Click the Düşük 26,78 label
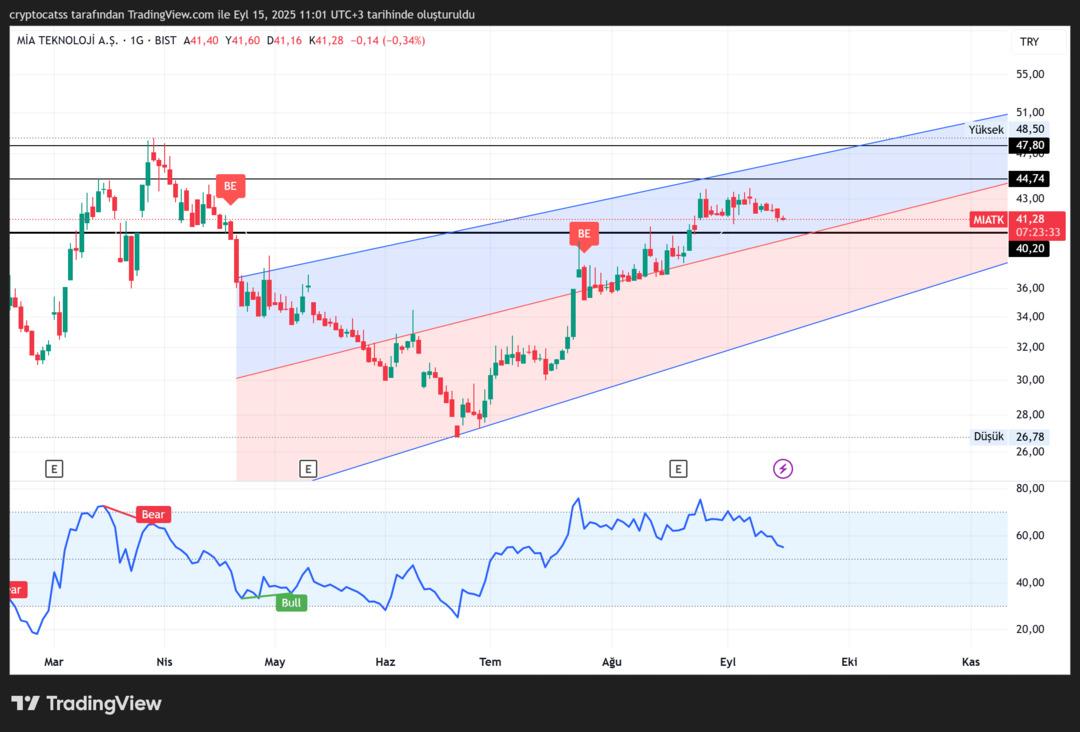Image resolution: width=1080 pixels, height=732 pixels. pos(1009,437)
